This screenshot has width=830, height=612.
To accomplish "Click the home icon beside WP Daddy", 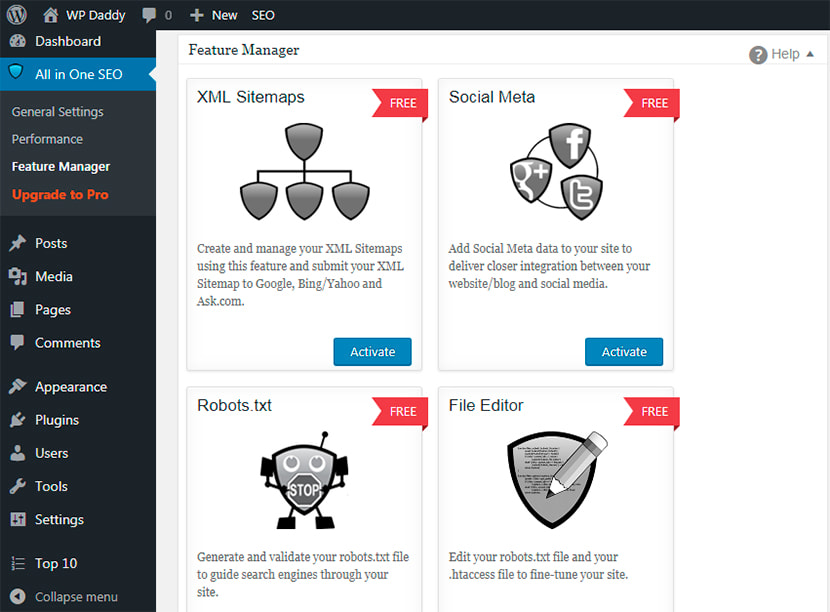I will [51, 15].
